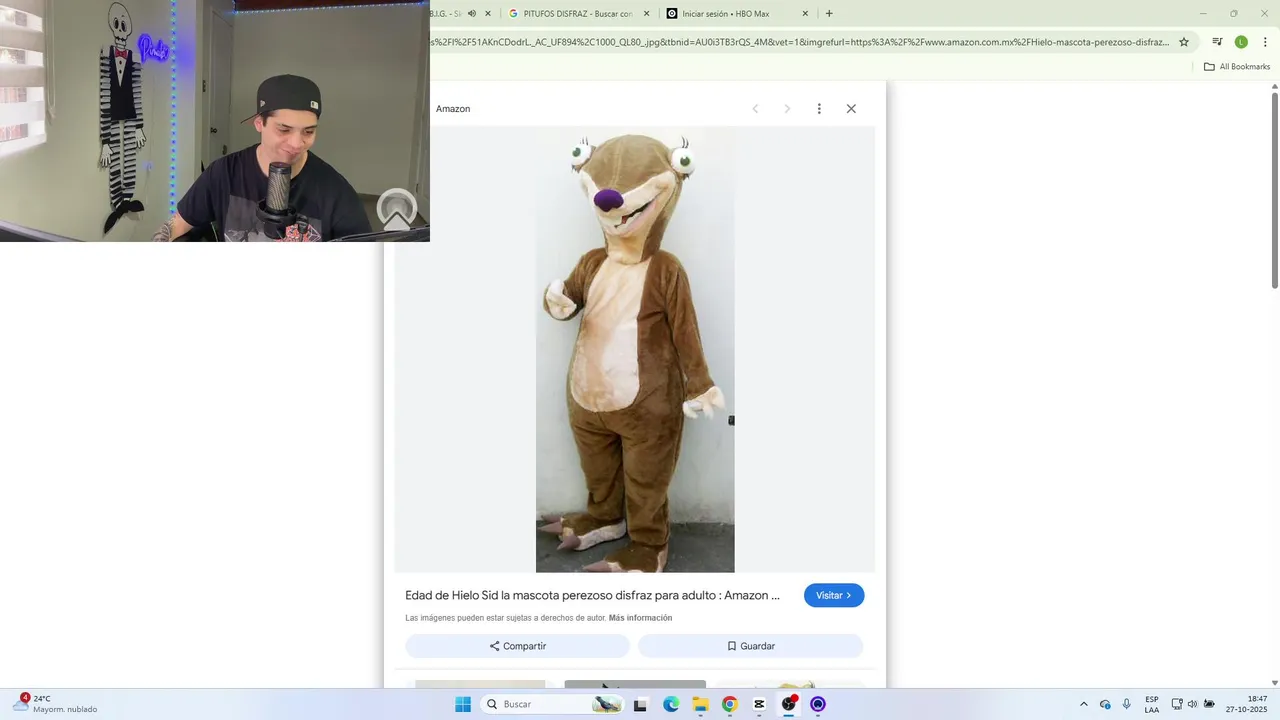This screenshot has height=720, width=1280.
Task: Close the HBO Max tab
Action: pos(805,14)
